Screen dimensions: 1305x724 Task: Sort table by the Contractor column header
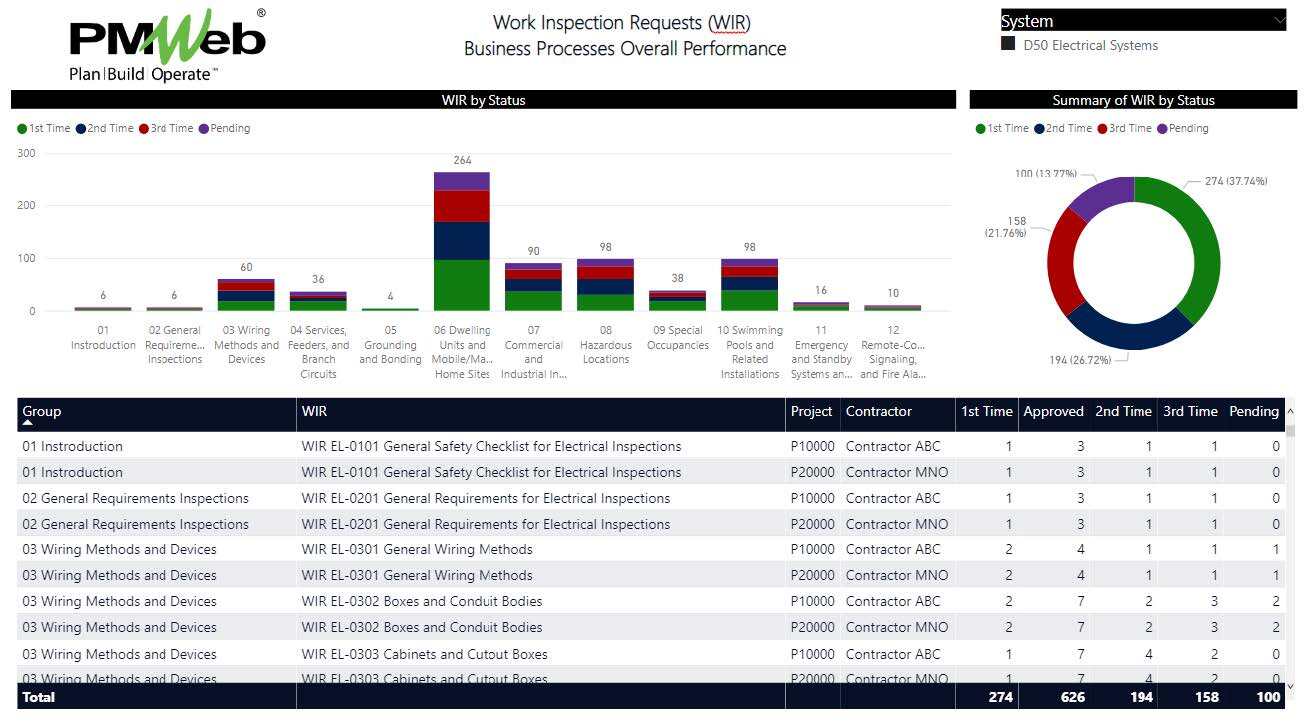pos(878,411)
